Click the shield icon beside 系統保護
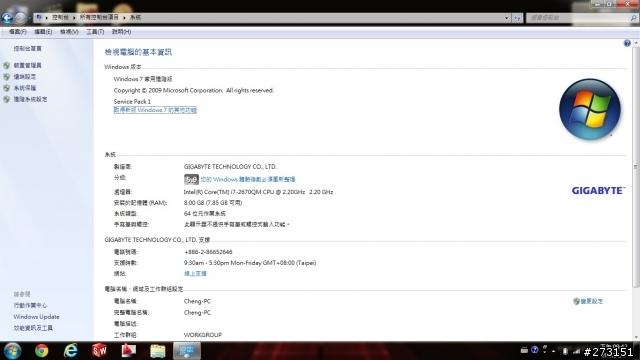640x360 pixels. pos(7,88)
